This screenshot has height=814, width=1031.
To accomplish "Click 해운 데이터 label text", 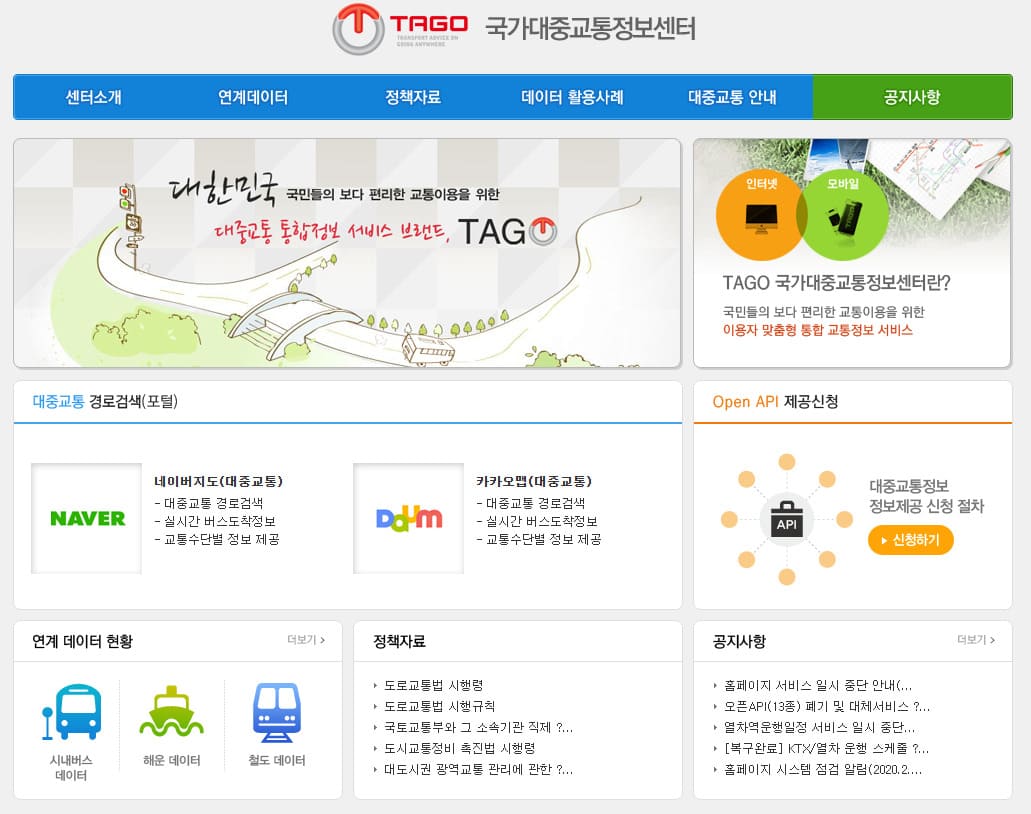I will click(x=172, y=760).
